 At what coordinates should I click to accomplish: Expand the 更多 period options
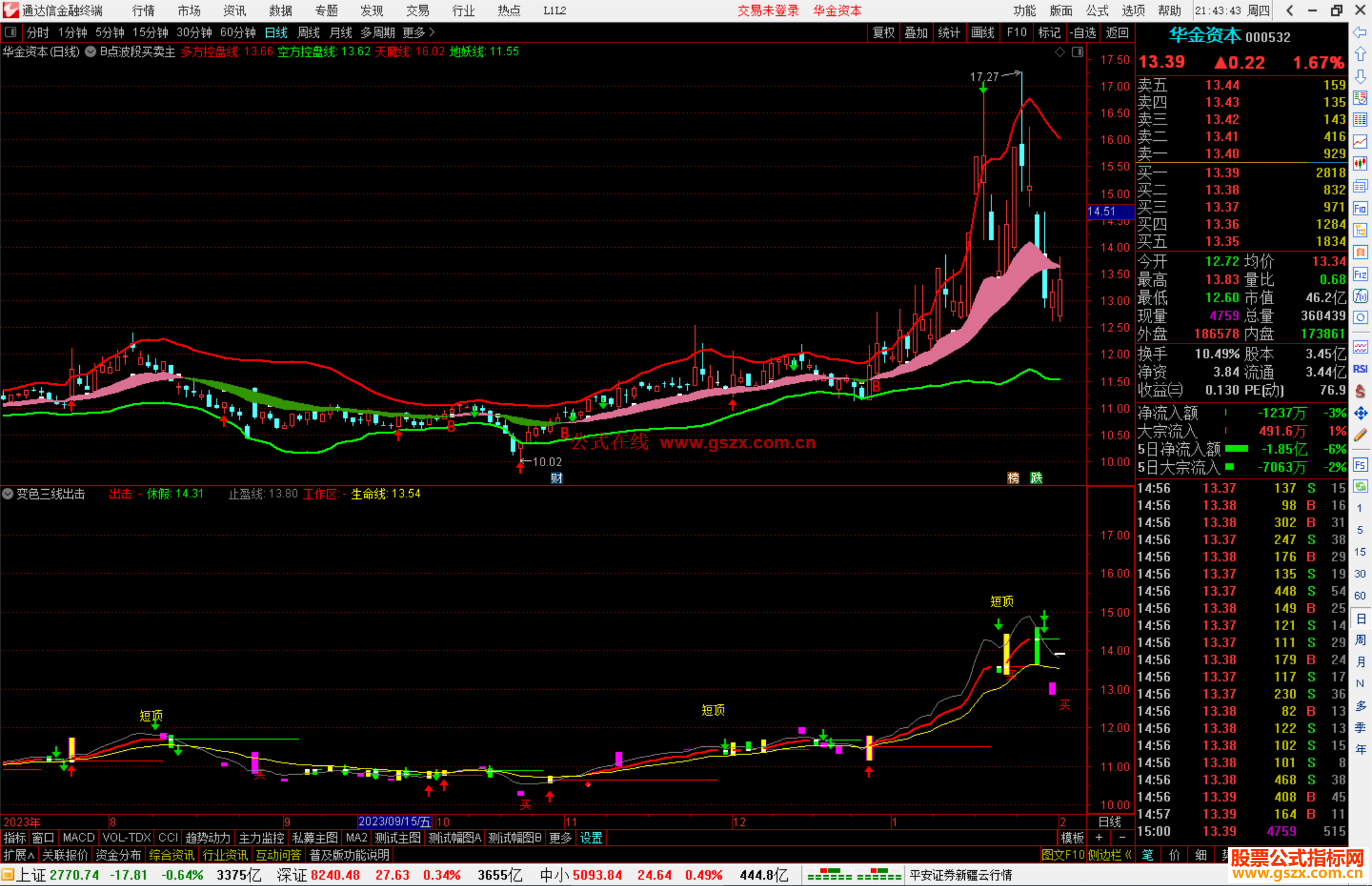click(418, 32)
